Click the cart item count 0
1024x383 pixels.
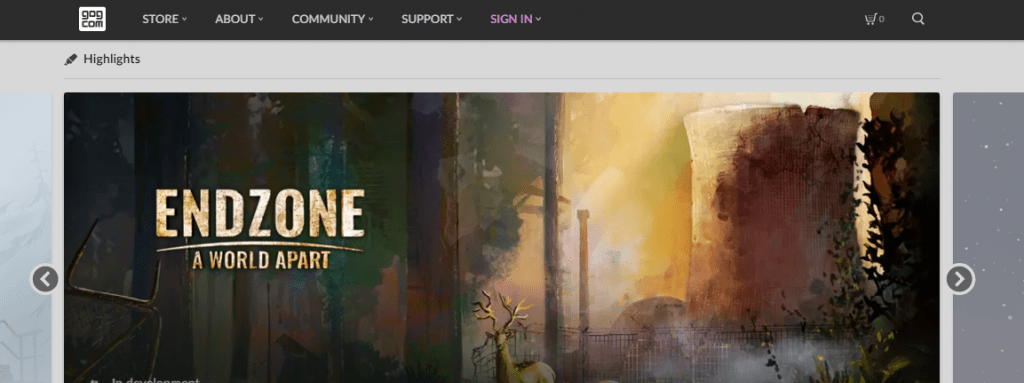point(882,20)
